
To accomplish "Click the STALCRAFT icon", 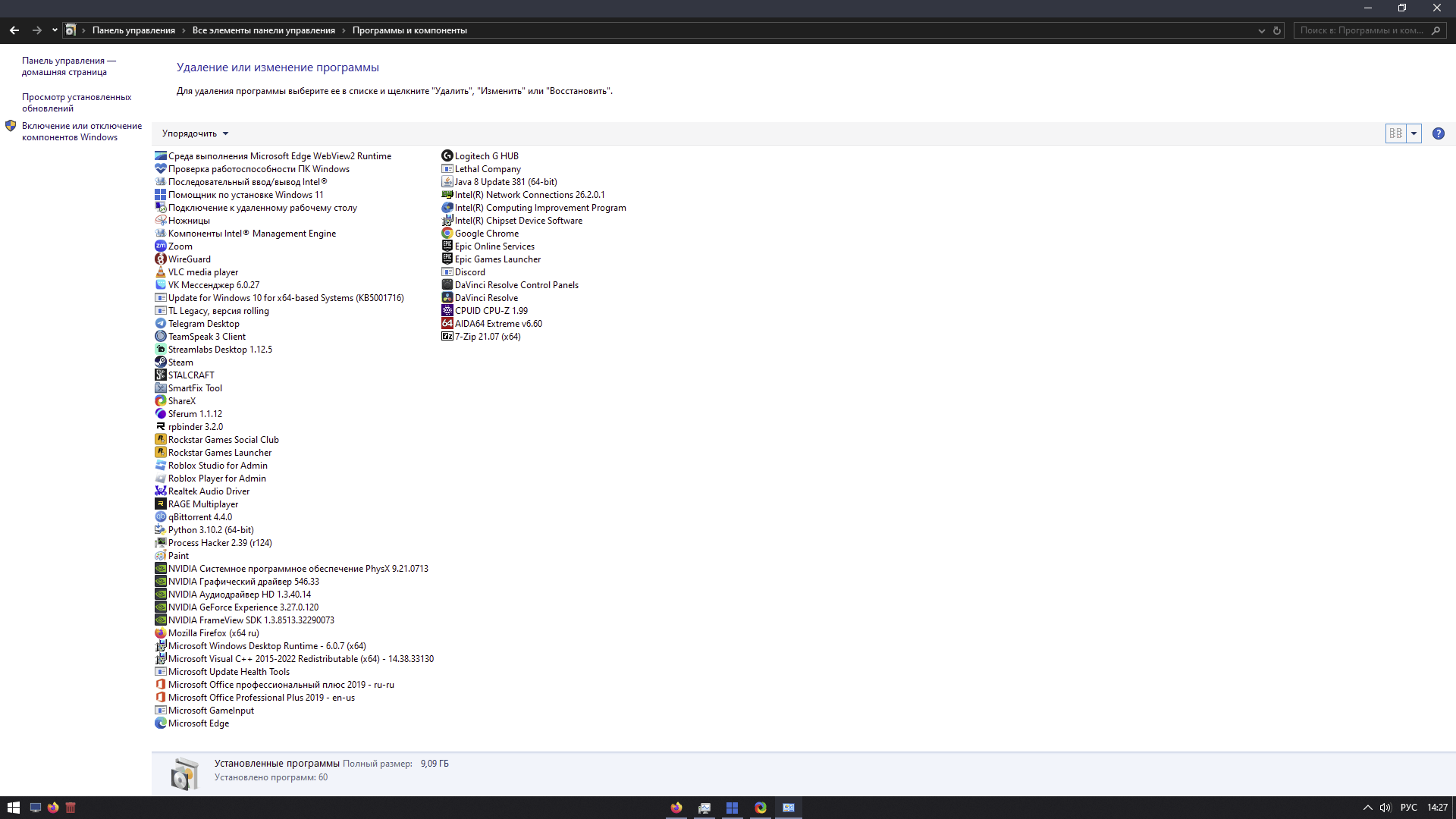I will tap(160, 375).
